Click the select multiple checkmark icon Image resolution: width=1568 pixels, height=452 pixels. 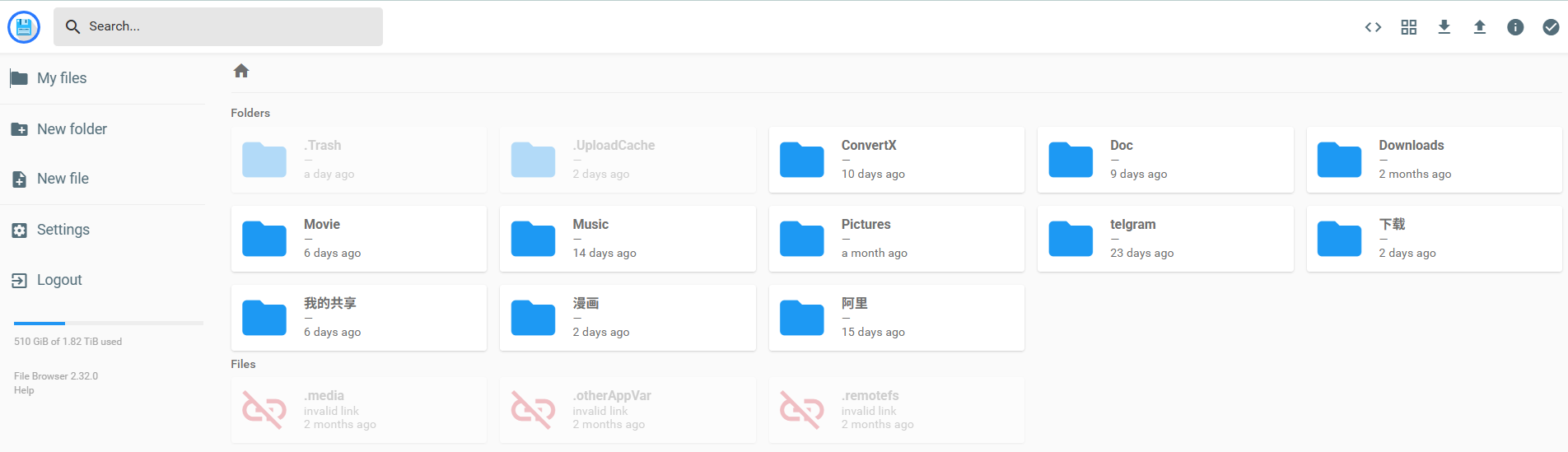[x=1551, y=27]
